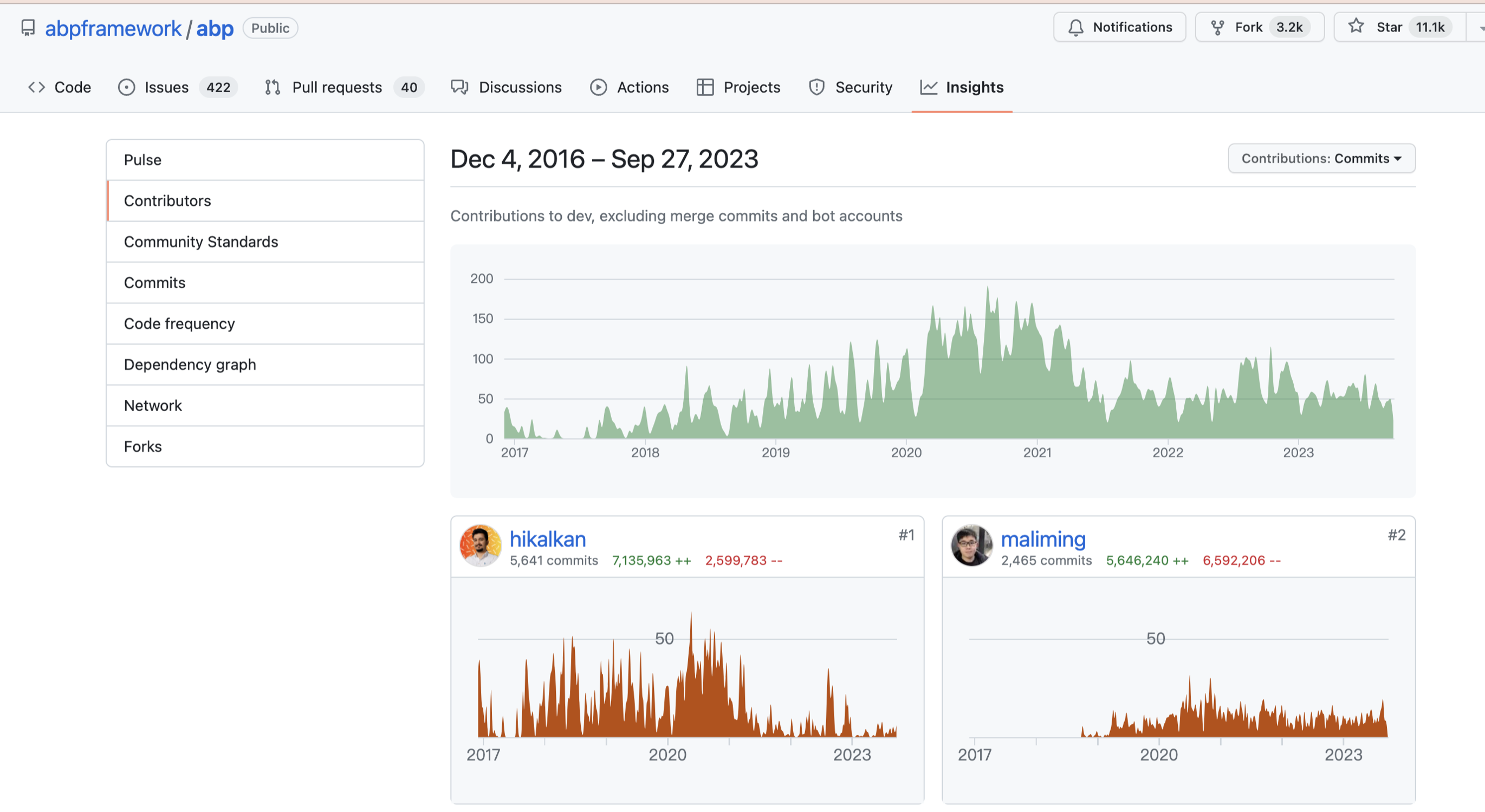Click the Insights graph icon

click(x=928, y=87)
